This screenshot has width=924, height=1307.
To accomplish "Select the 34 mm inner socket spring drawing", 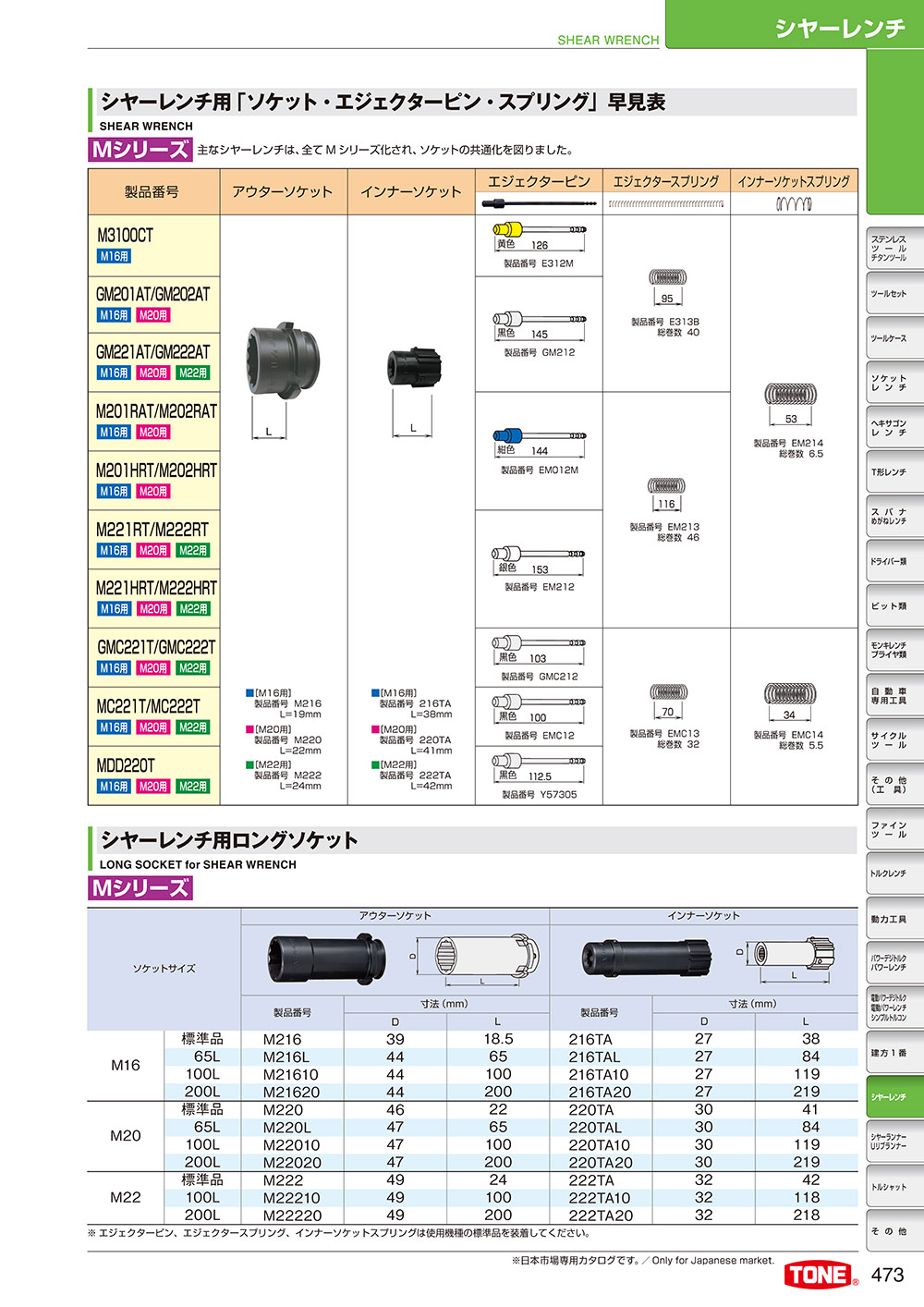I will coord(790,693).
